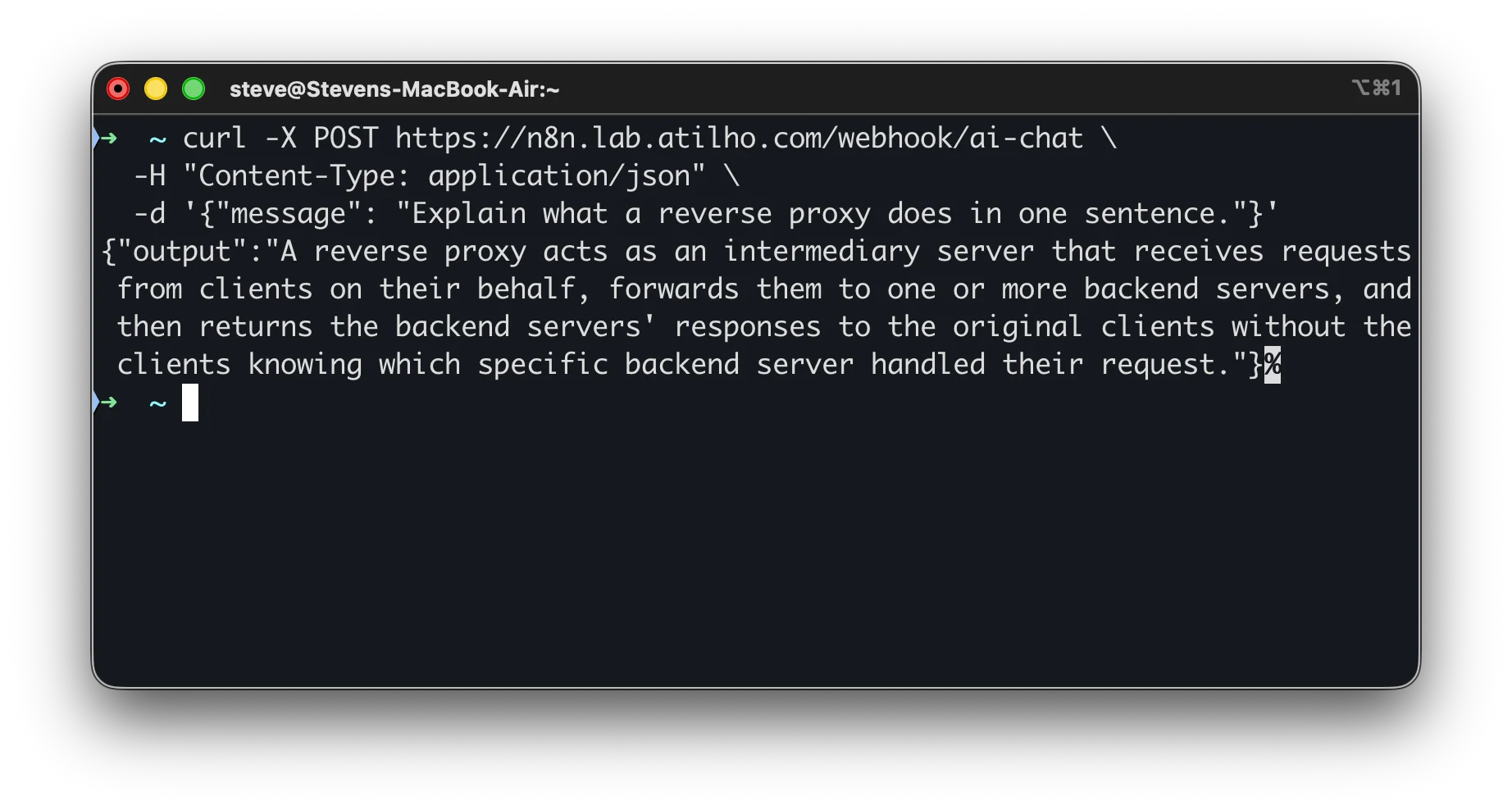Click the ⌥⌘1 window indicator
Image resolution: width=1512 pixels, height=810 pixels.
[1376, 88]
